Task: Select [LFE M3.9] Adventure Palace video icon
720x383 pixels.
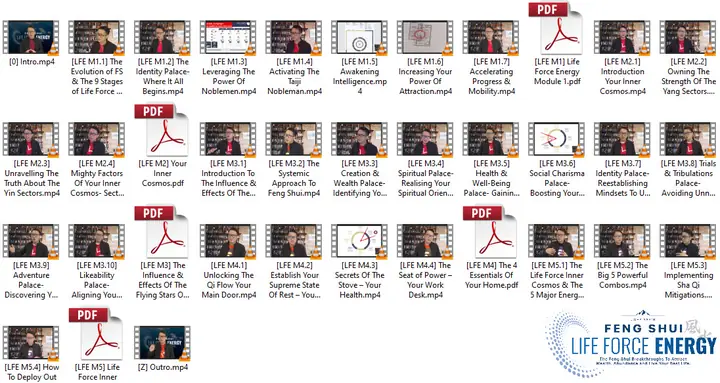Action: (x=31, y=242)
